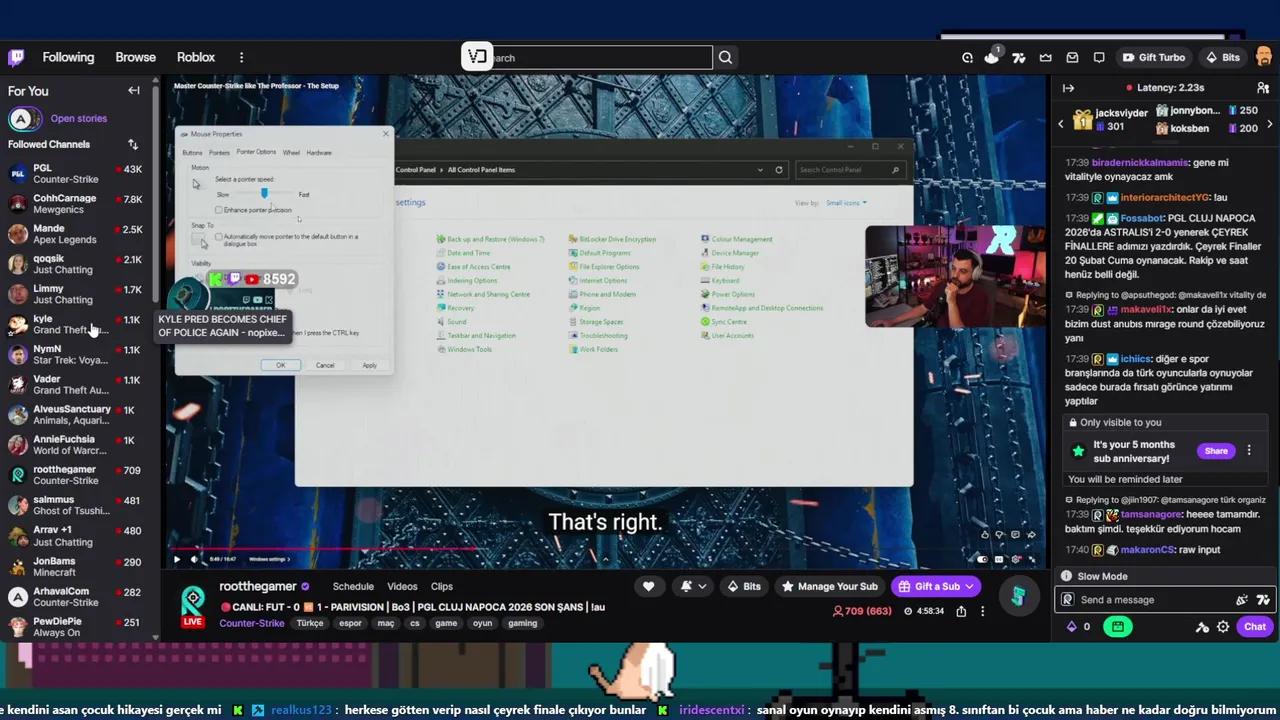This screenshot has width=1280, height=720.
Task: Click the Slow Mode info icon
Action: point(1066,576)
